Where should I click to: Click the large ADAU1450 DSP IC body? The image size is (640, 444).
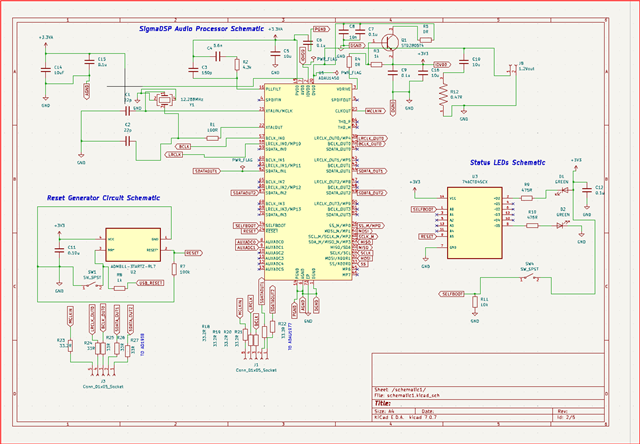tap(308, 182)
